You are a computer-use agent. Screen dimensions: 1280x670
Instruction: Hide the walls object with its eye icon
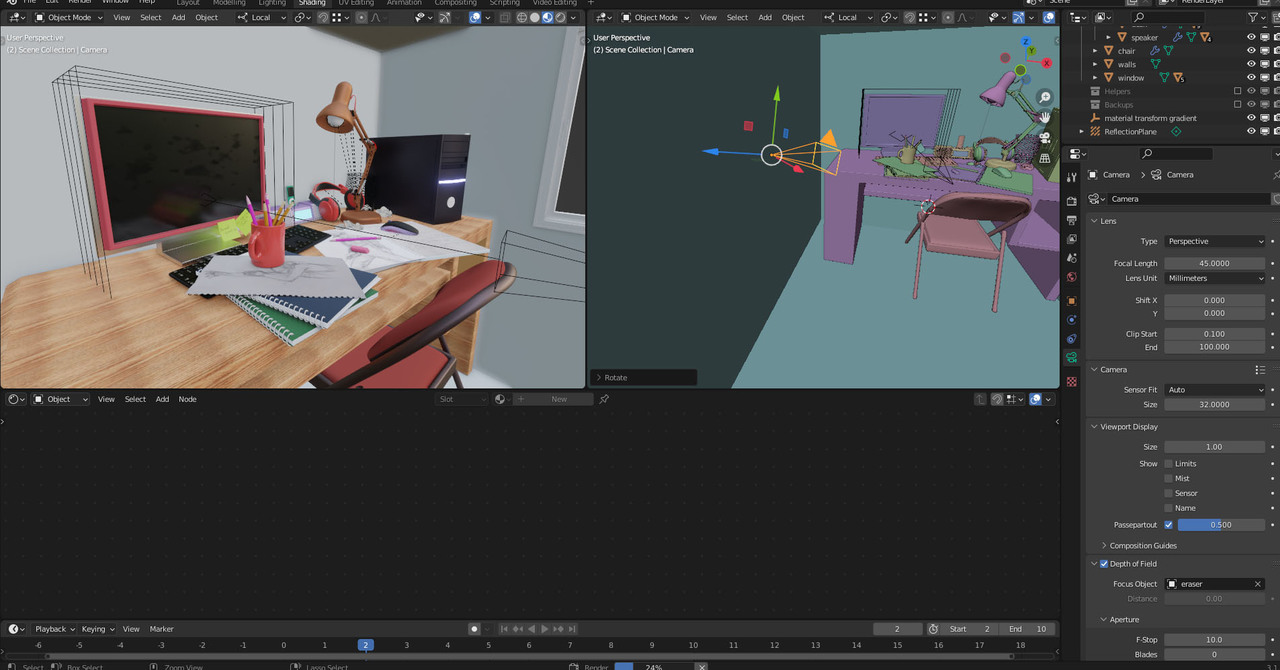click(1250, 64)
